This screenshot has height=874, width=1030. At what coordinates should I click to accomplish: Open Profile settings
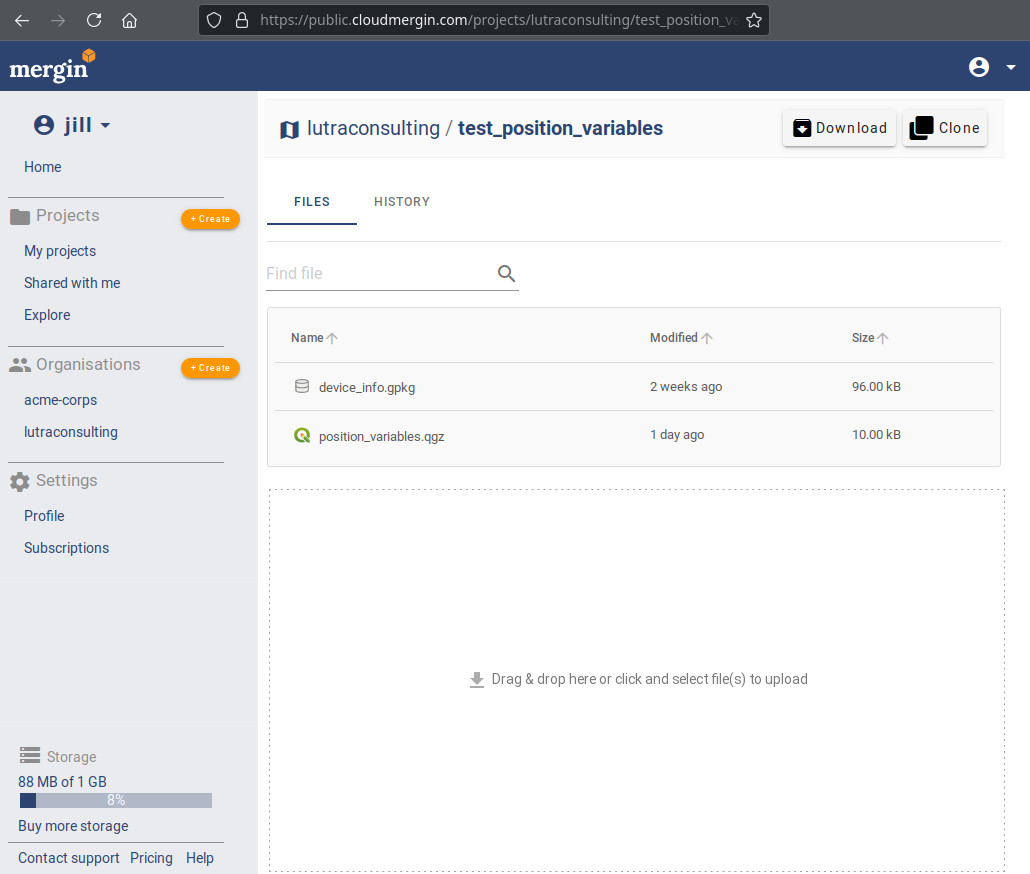click(44, 516)
